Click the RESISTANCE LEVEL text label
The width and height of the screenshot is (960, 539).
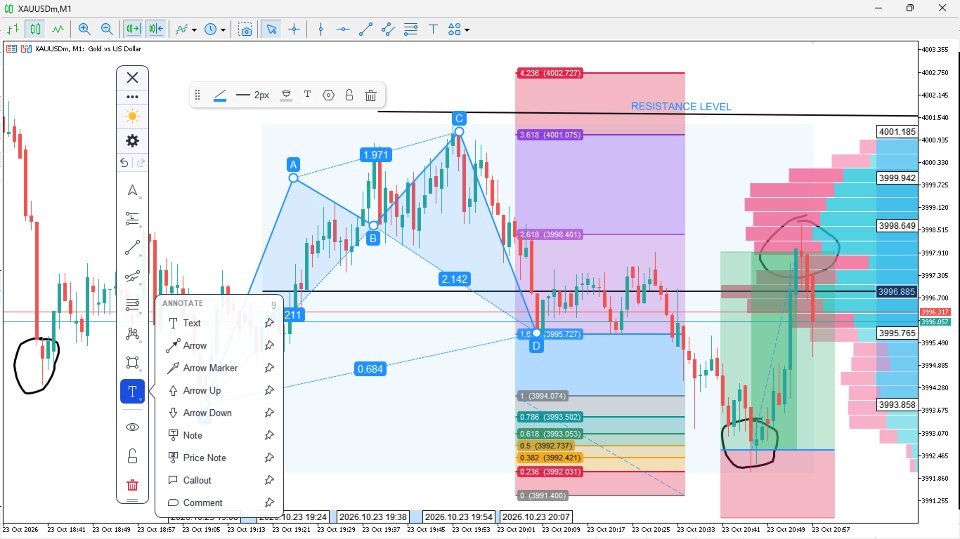click(681, 107)
